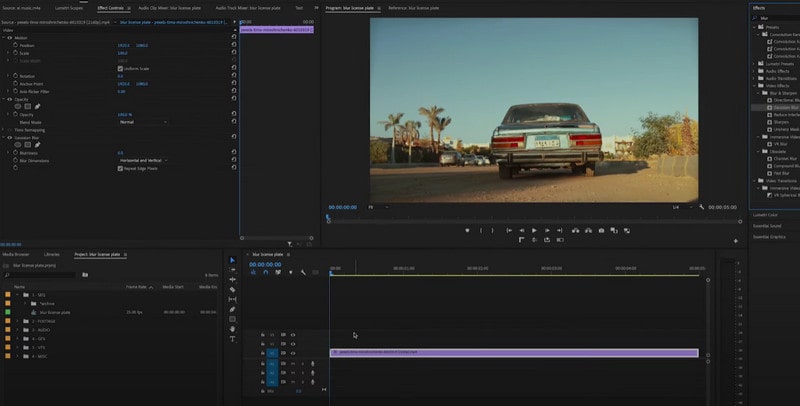Image resolution: width=800 pixels, height=406 pixels.
Task: Play the sequence in Program Monitor
Action: click(x=534, y=231)
